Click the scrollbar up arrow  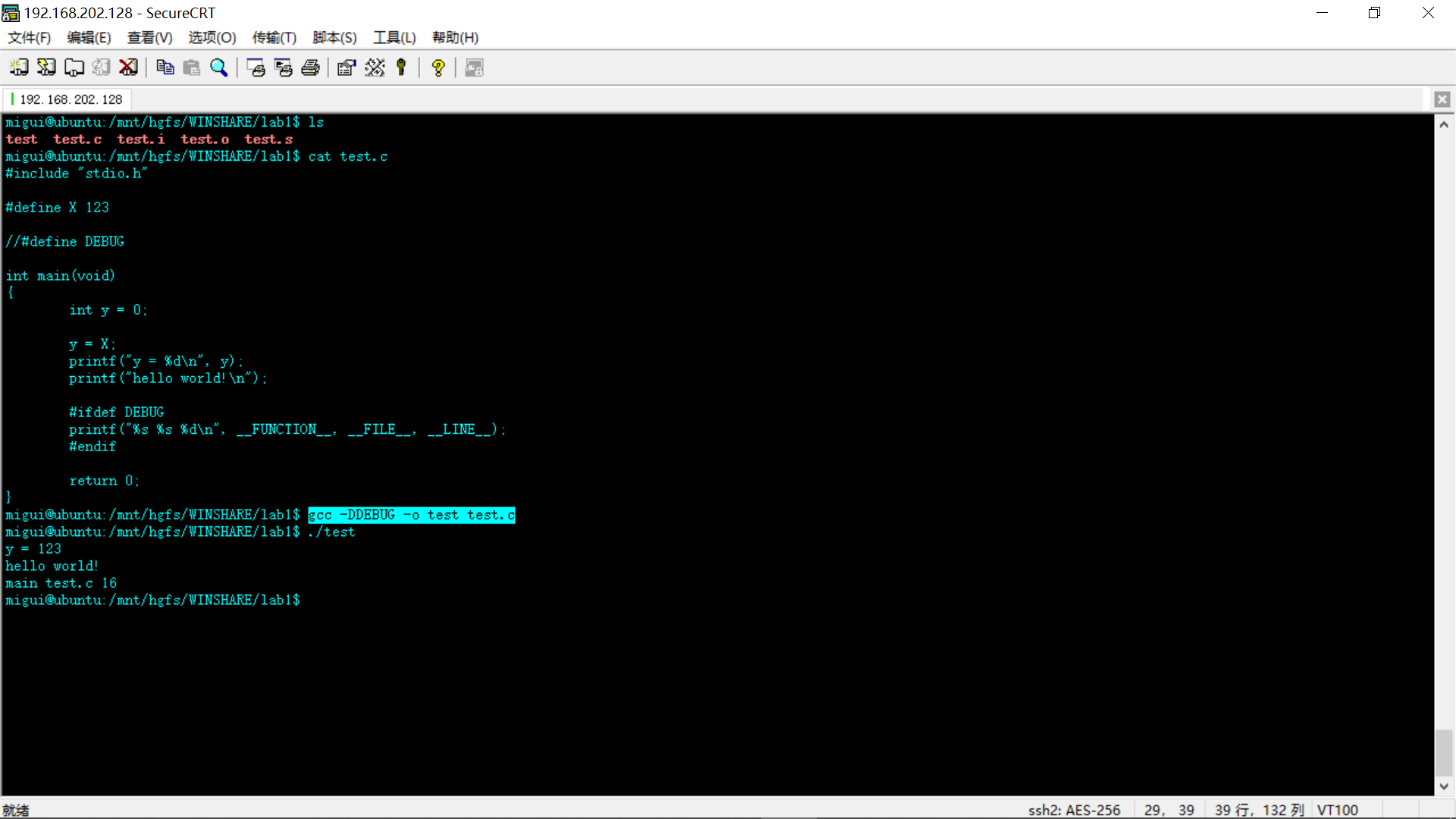point(1444,124)
